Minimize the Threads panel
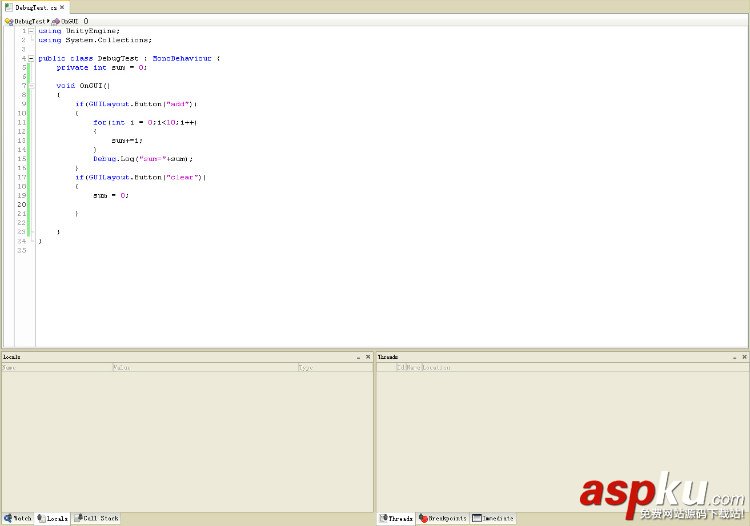Viewport: 750px width, 526px height. 735,357
